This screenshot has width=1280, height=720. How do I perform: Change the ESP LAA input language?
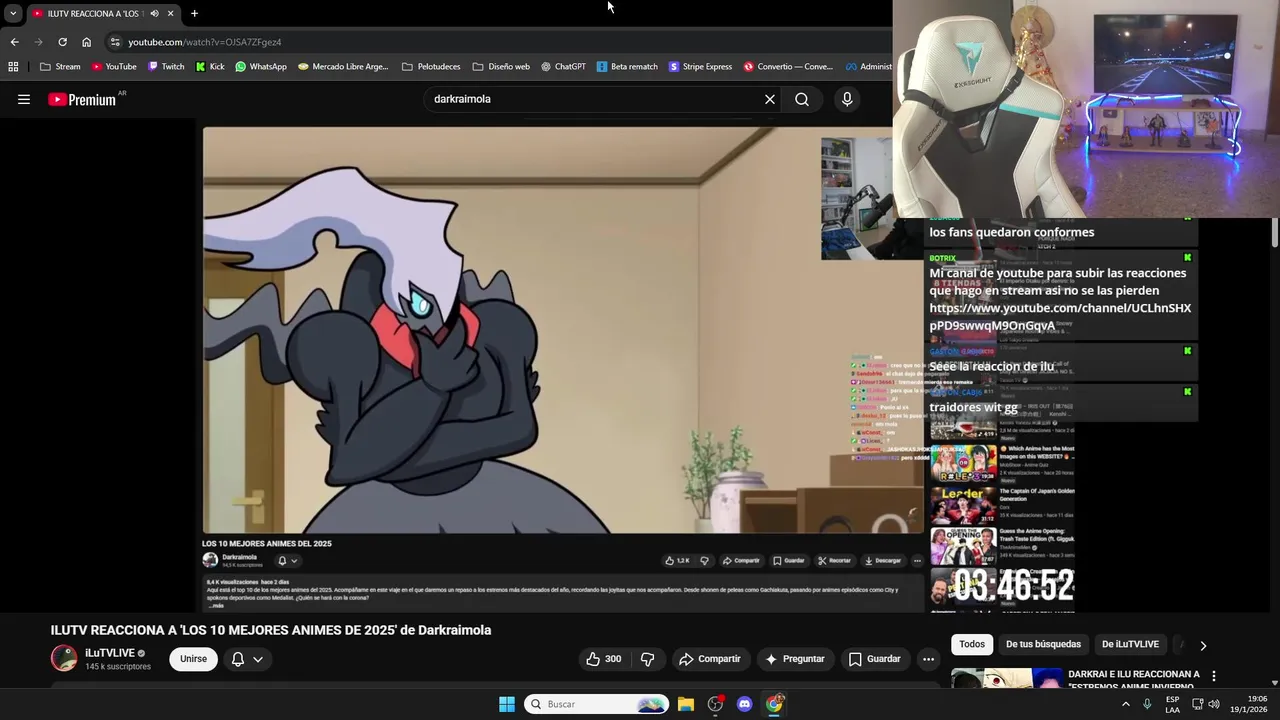[x=1172, y=704]
